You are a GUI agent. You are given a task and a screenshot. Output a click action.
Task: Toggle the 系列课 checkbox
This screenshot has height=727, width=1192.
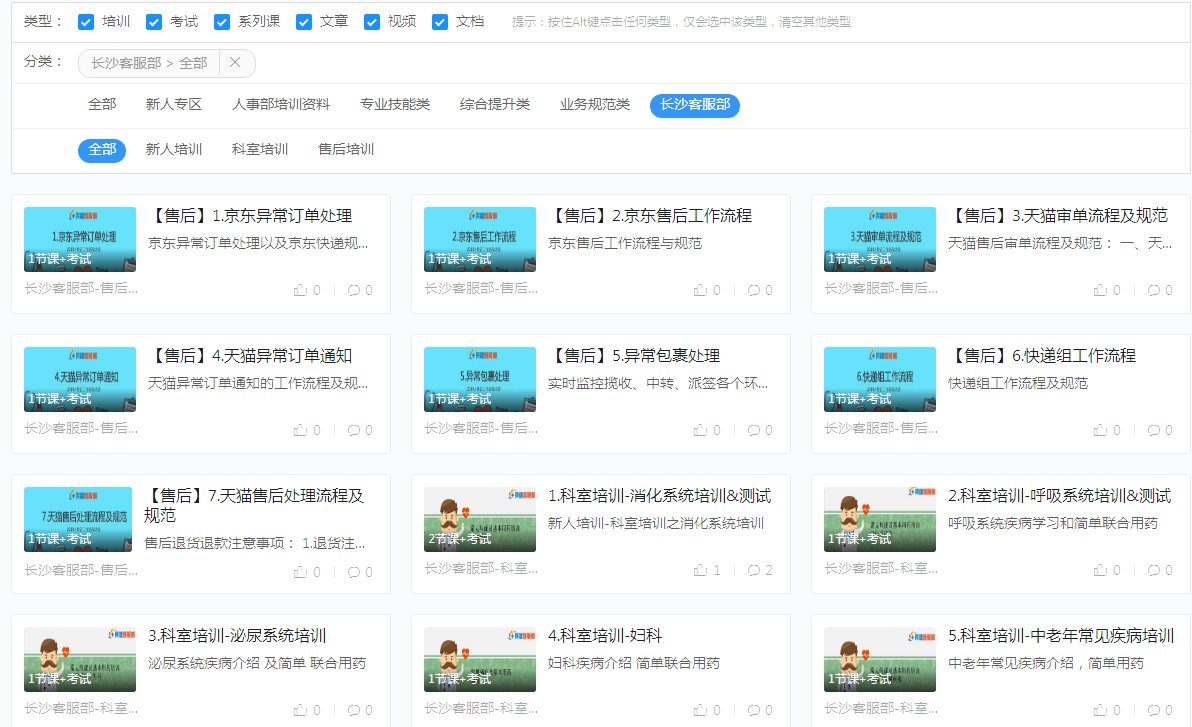pos(222,22)
